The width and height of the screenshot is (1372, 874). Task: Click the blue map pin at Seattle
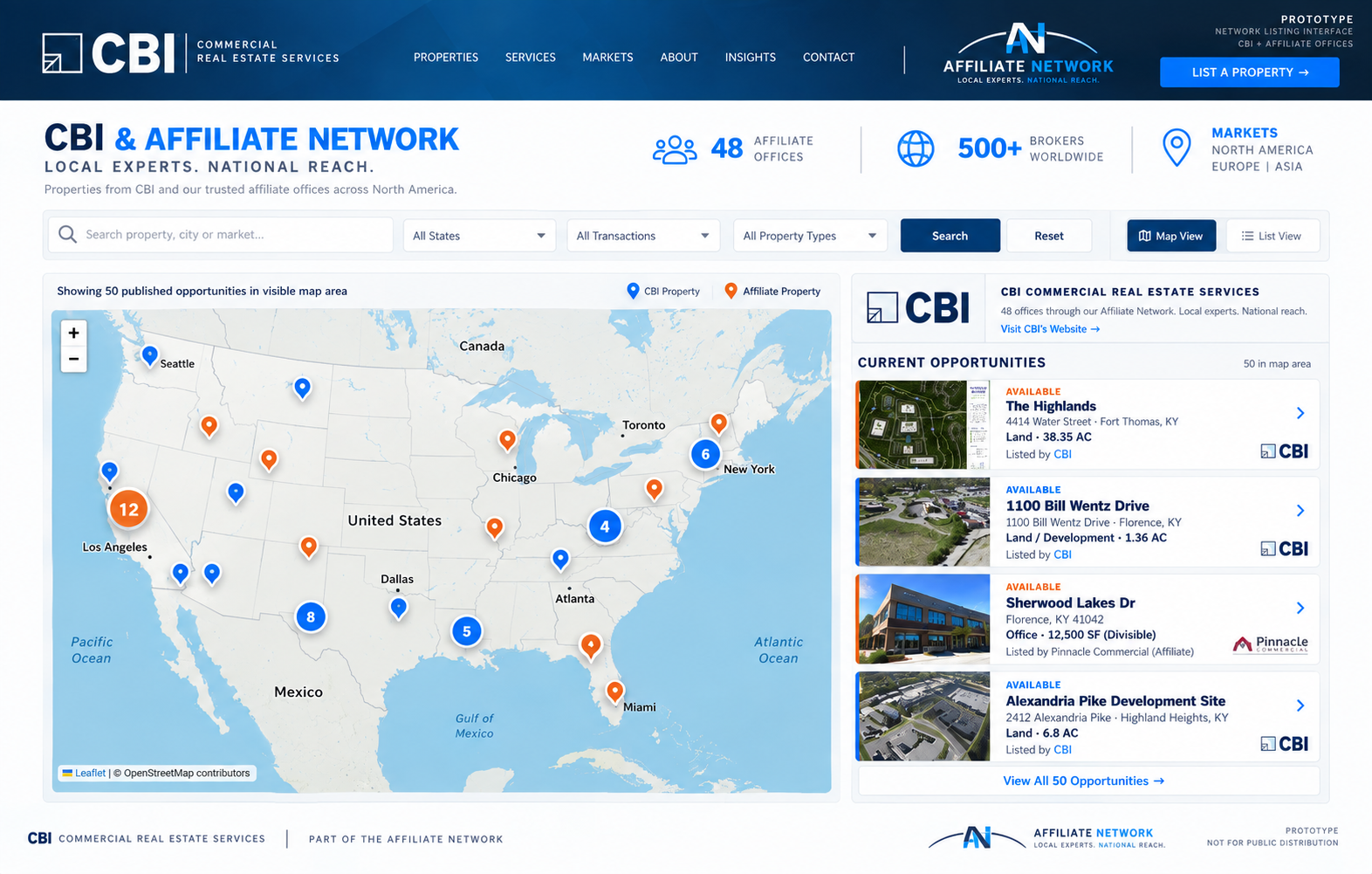point(149,355)
